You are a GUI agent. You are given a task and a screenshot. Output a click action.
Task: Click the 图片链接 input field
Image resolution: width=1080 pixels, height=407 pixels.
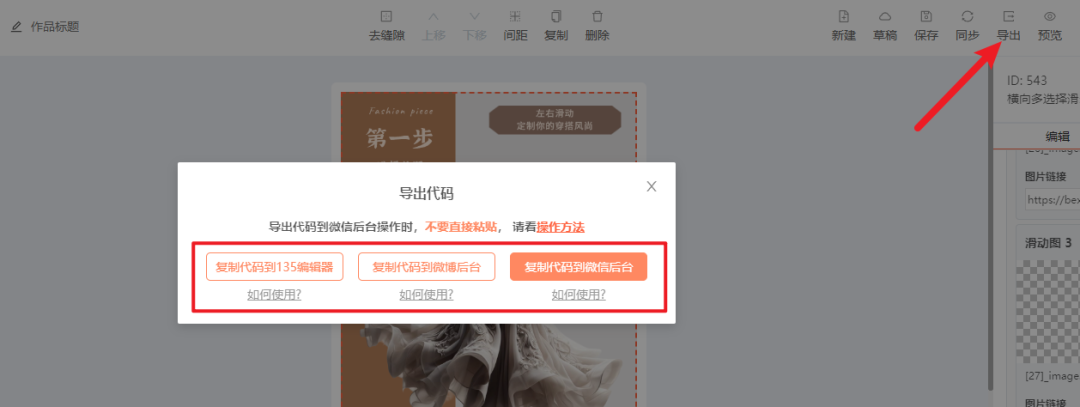coord(1052,200)
